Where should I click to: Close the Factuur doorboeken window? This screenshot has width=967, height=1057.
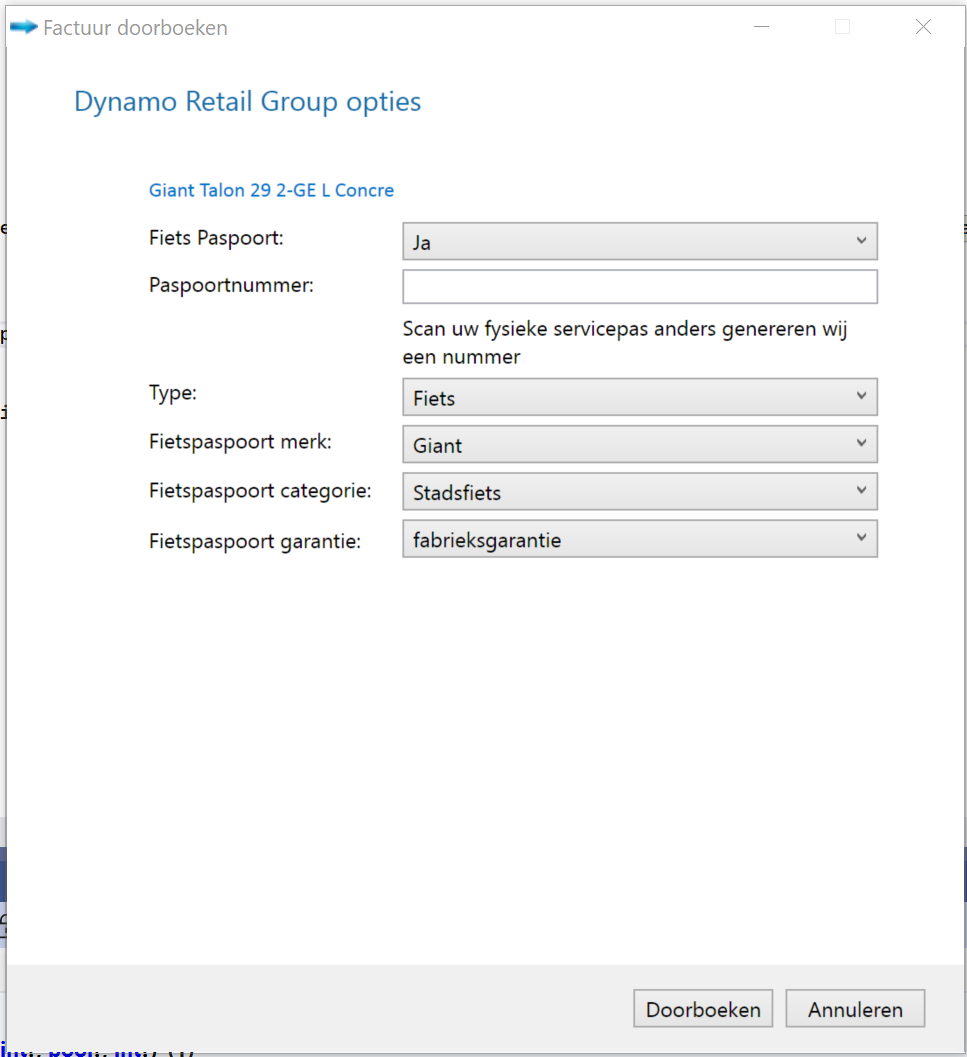pos(923,27)
